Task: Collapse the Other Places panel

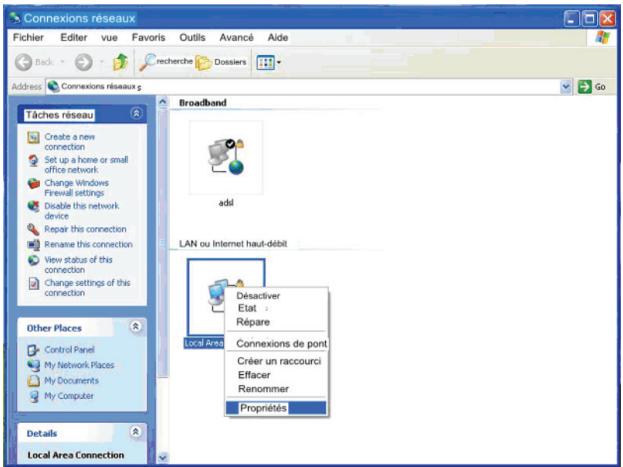Action: [135, 327]
